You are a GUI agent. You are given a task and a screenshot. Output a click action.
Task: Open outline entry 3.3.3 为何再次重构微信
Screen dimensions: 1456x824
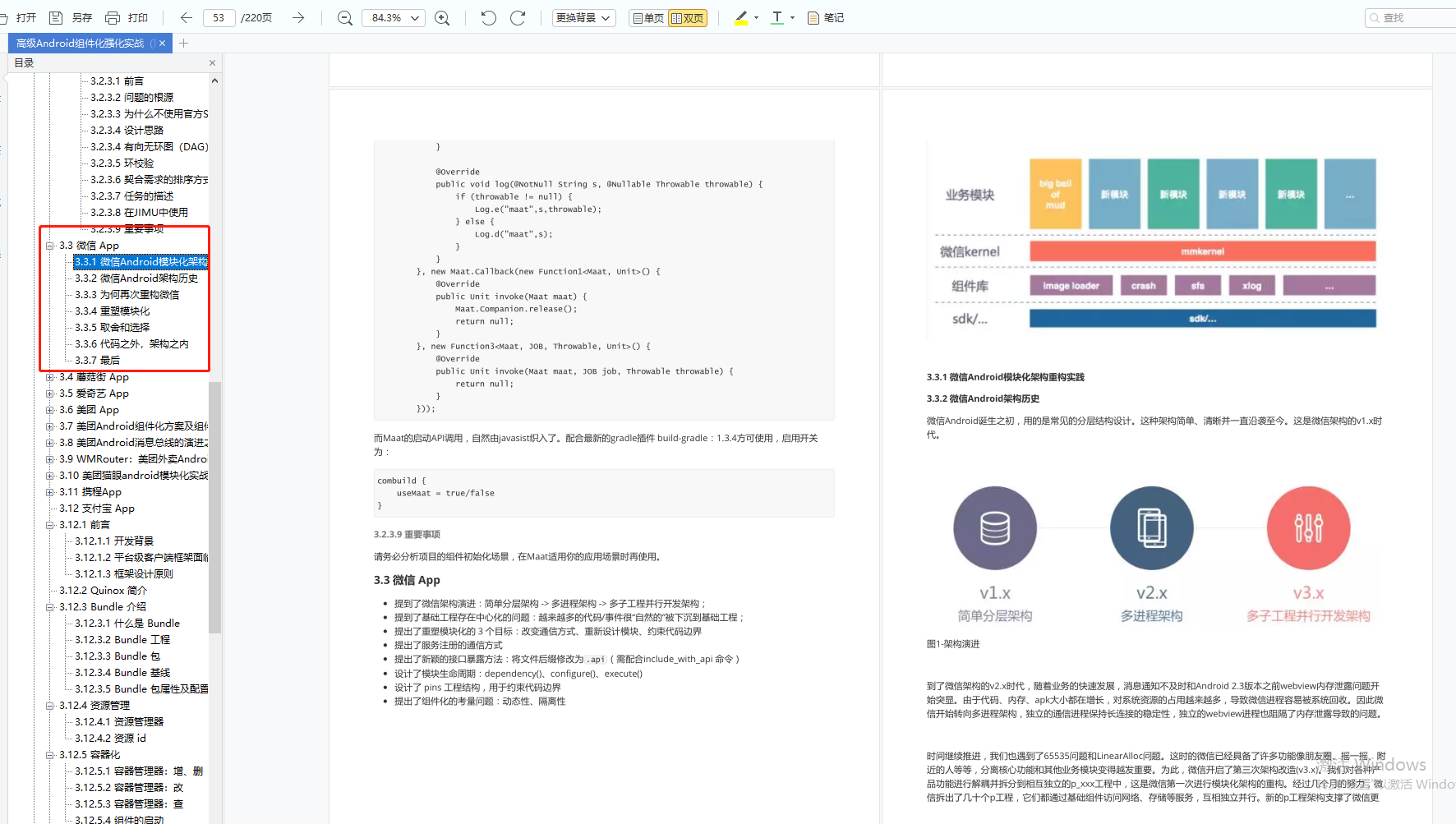[x=127, y=295]
